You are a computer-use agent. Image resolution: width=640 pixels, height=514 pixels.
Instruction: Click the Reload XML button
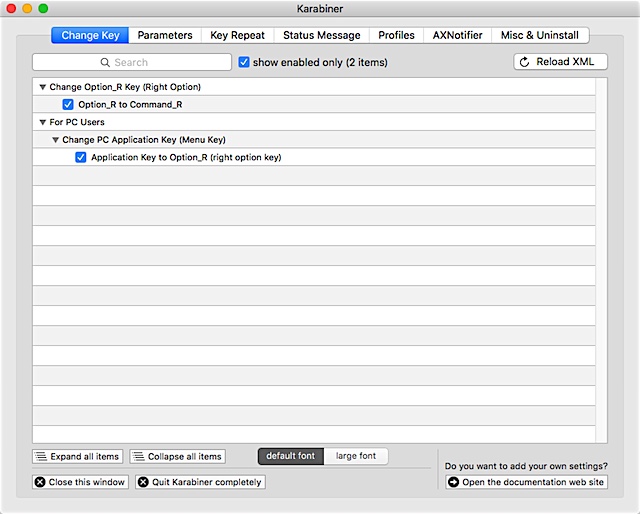point(560,62)
